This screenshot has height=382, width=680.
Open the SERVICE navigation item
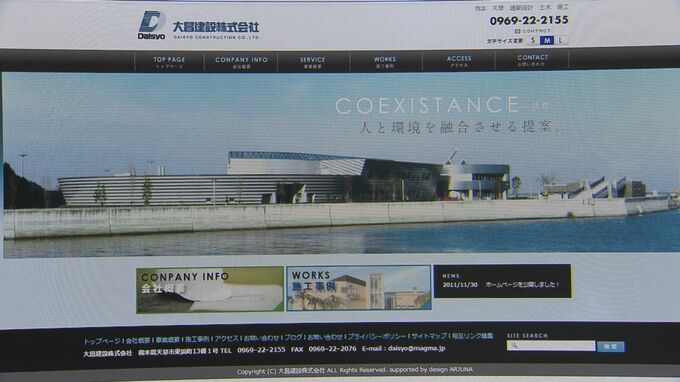tap(313, 62)
